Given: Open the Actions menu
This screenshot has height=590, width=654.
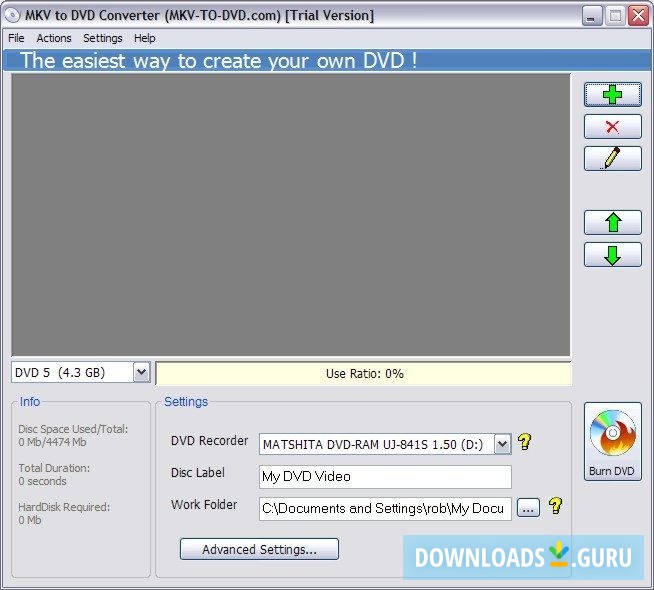Looking at the screenshot, I should [x=54, y=38].
